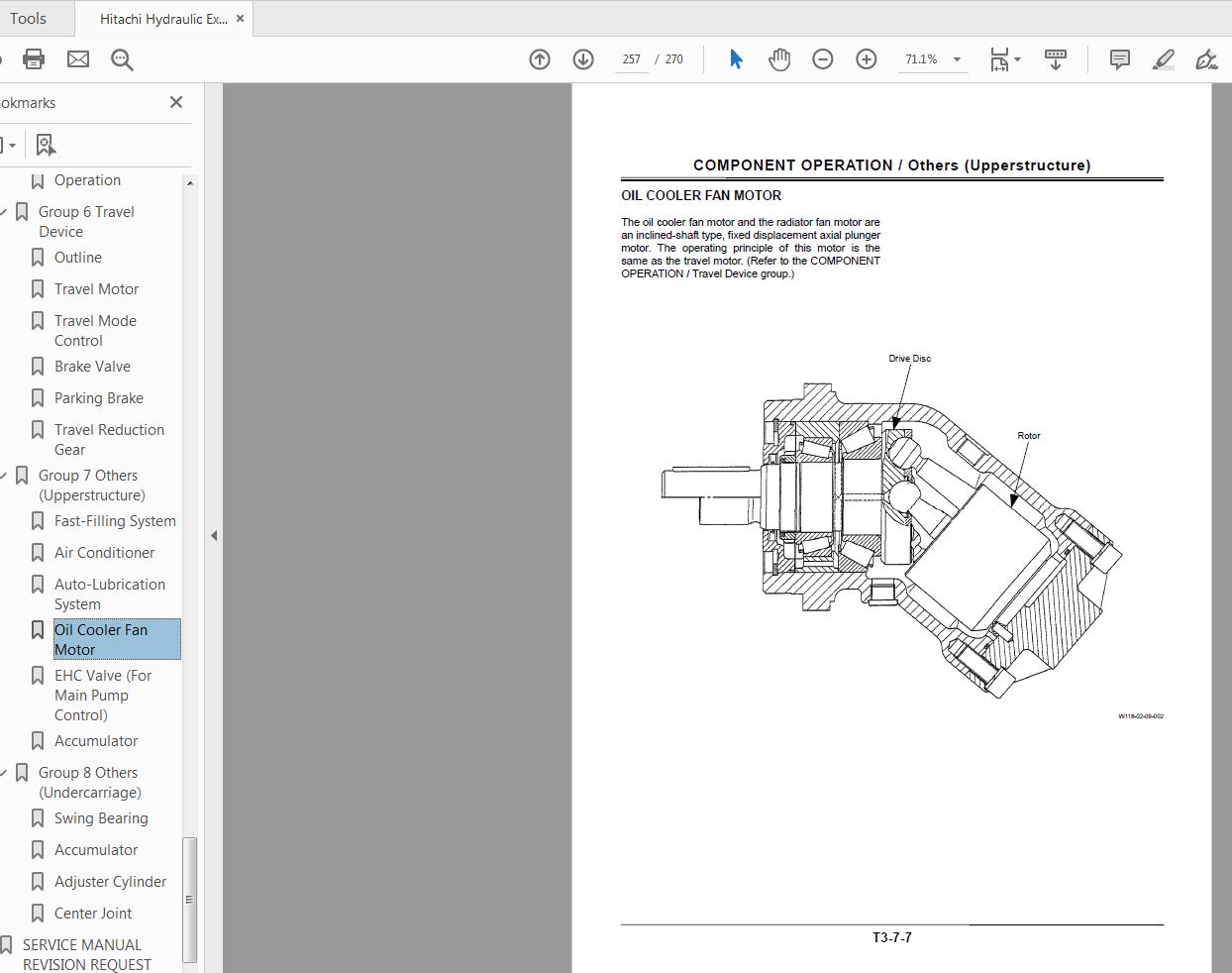Open the bookmark options dropdown
The height and width of the screenshot is (973, 1232).
point(12,145)
